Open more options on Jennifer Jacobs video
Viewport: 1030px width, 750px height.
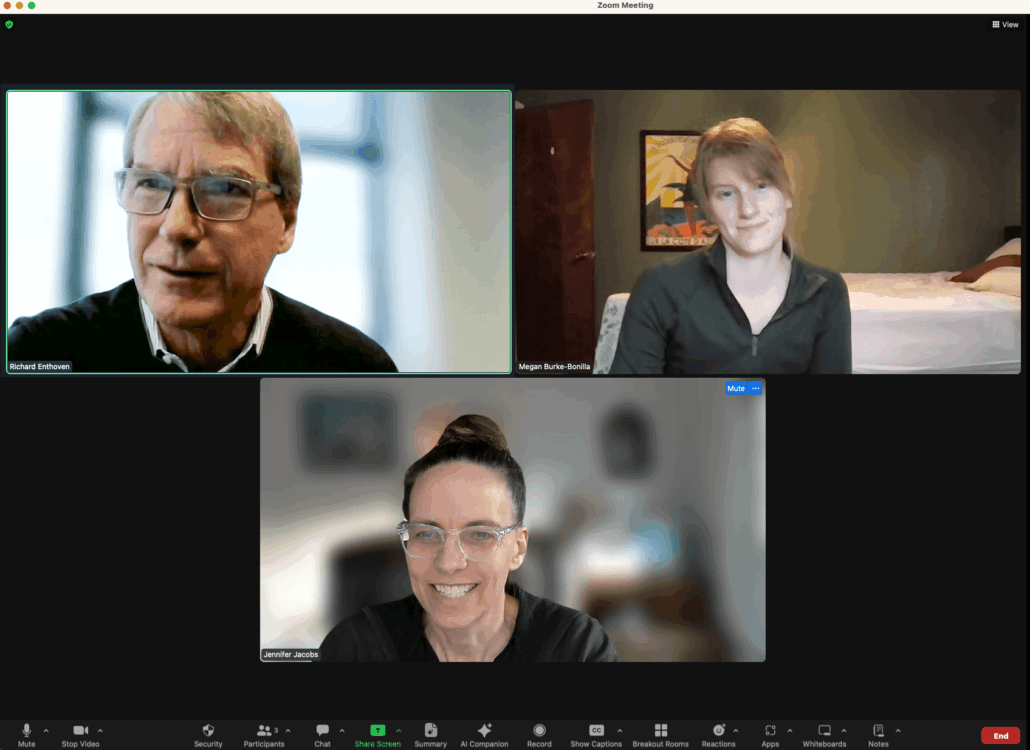coord(756,388)
